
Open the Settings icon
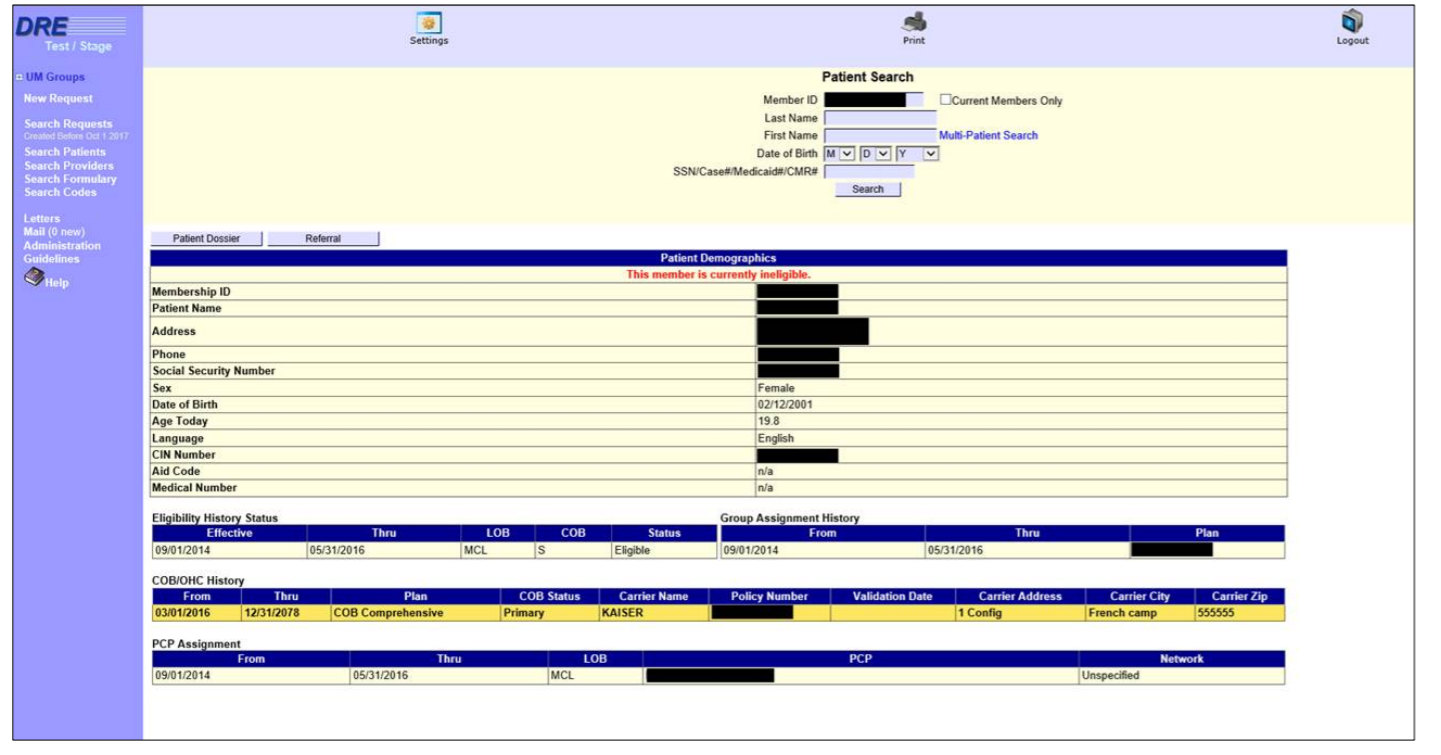point(429,23)
